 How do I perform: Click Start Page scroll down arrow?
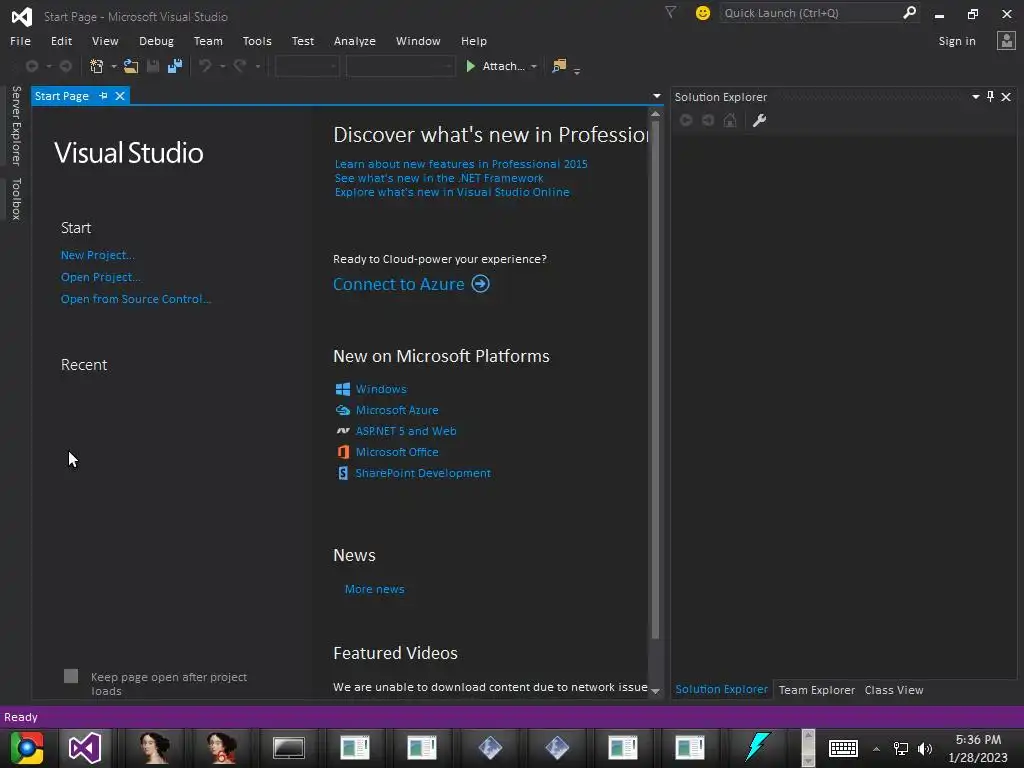(x=656, y=691)
